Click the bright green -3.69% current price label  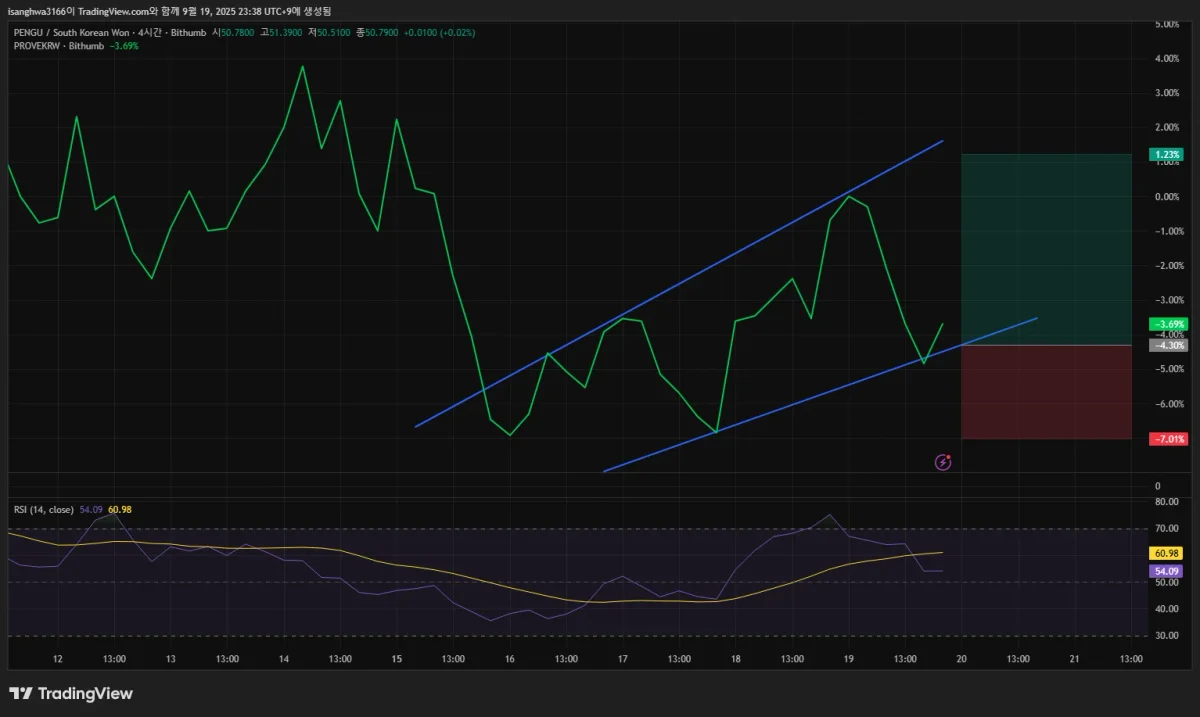(x=1167, y=324)
